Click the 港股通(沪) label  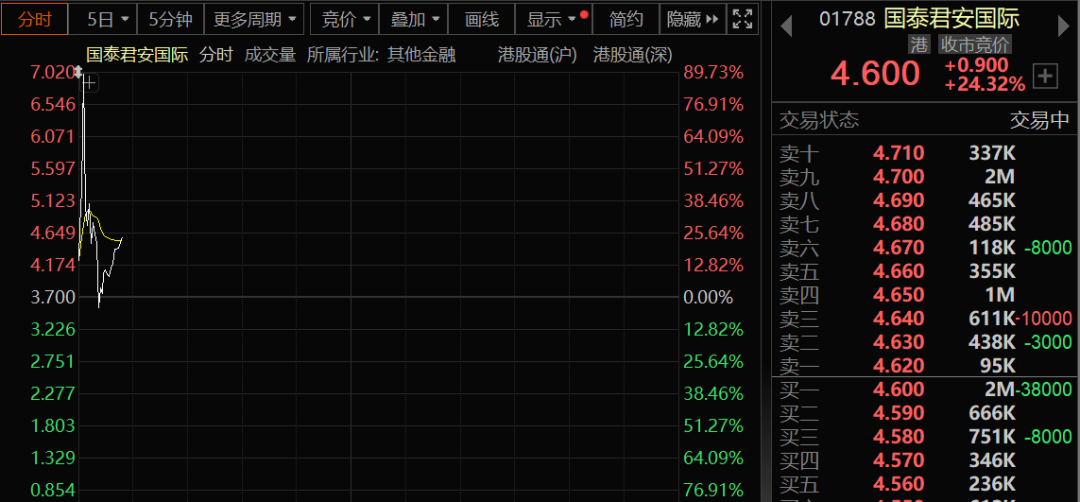537,55
